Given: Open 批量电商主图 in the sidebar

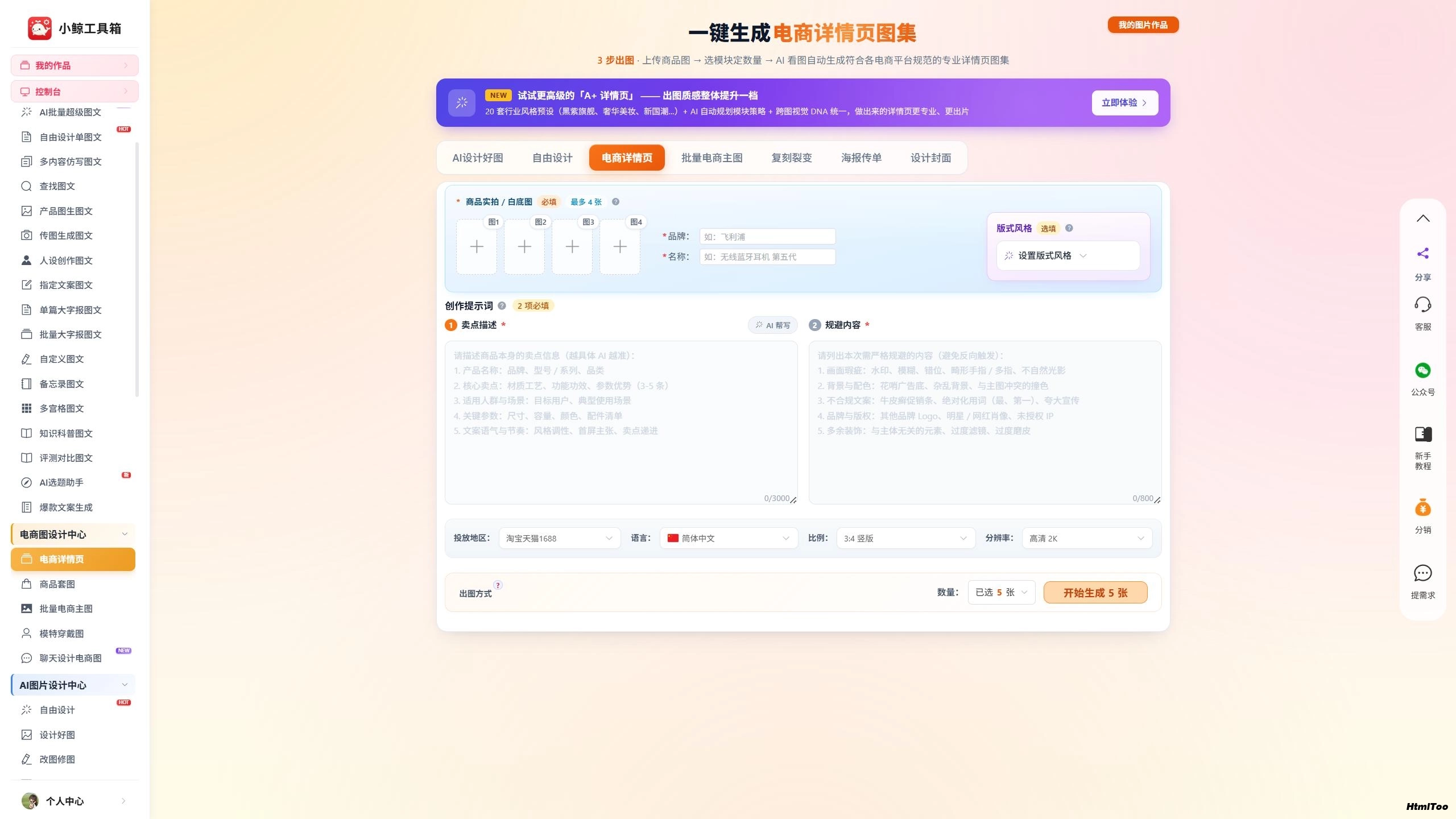Looking at the screenshot, I should click(x=73, y=609).
